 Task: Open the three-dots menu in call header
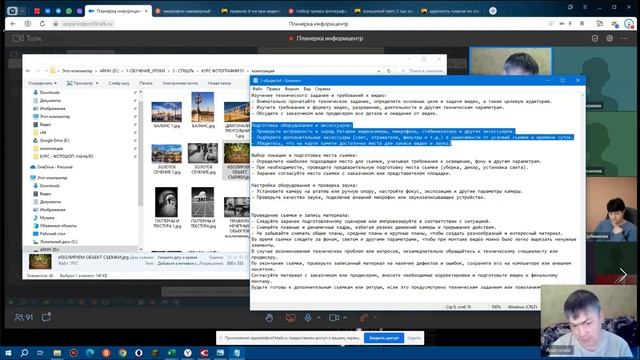(624, 38)
